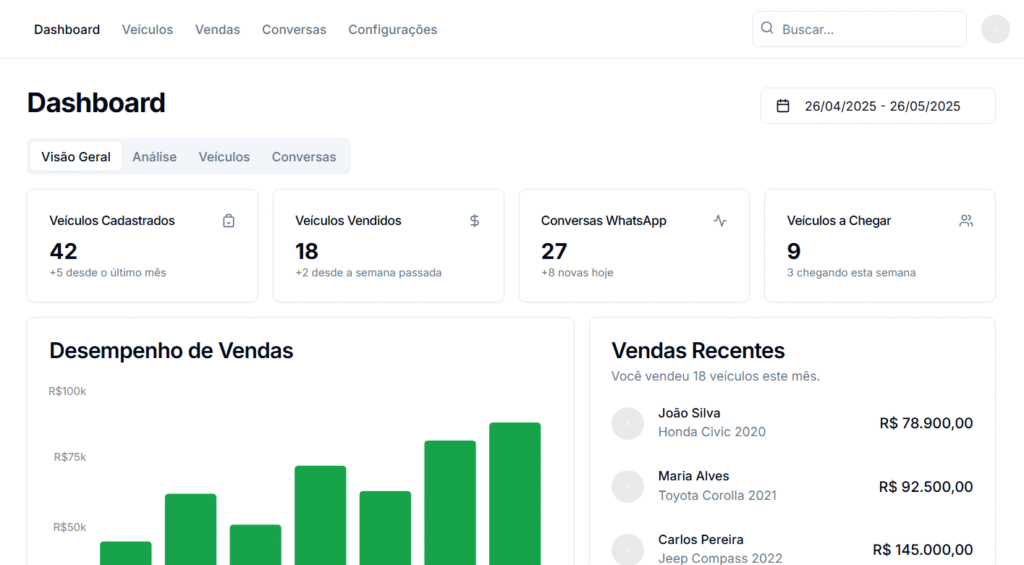1024x565 pixels.
Task: Select the Visão Geral tab
Action: click(x=76, y=157)
